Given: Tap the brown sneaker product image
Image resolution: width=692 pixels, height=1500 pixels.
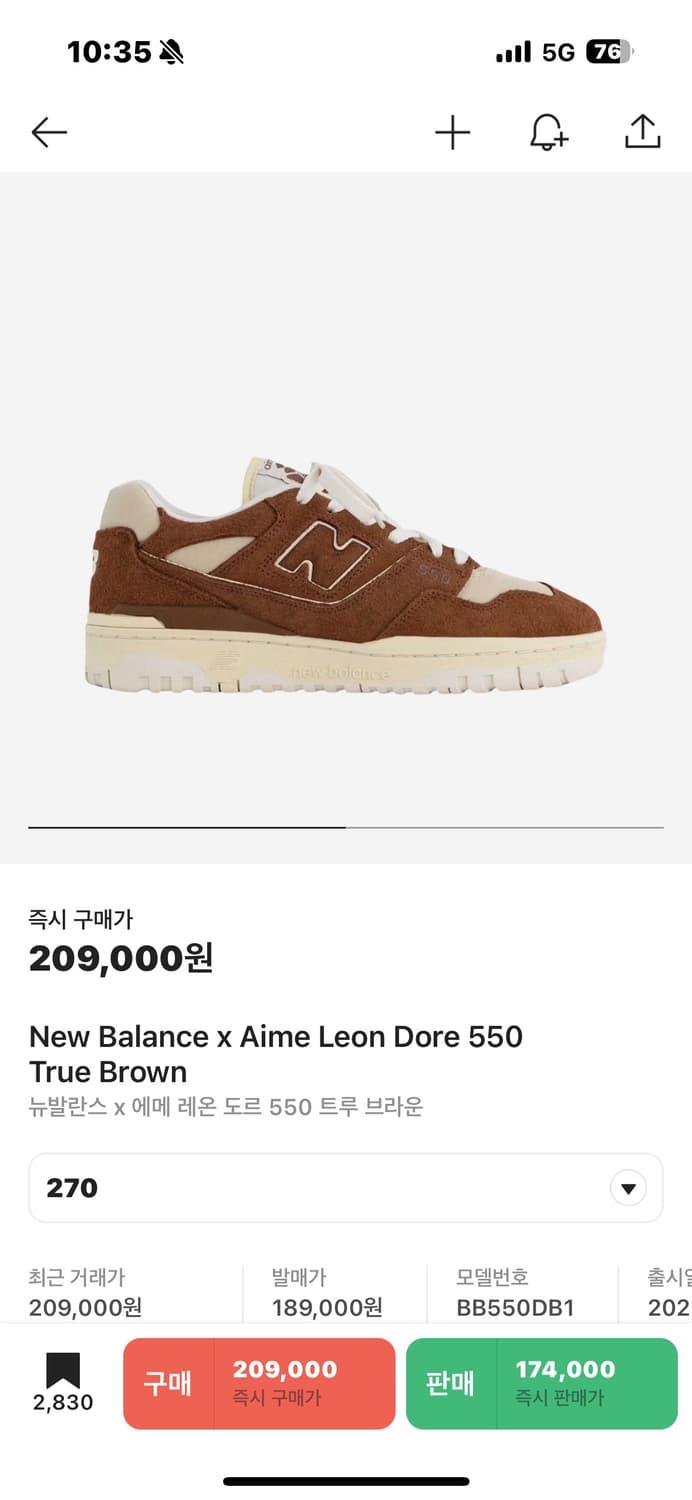Looking at the screenshot, I should (x=345, y=575).
